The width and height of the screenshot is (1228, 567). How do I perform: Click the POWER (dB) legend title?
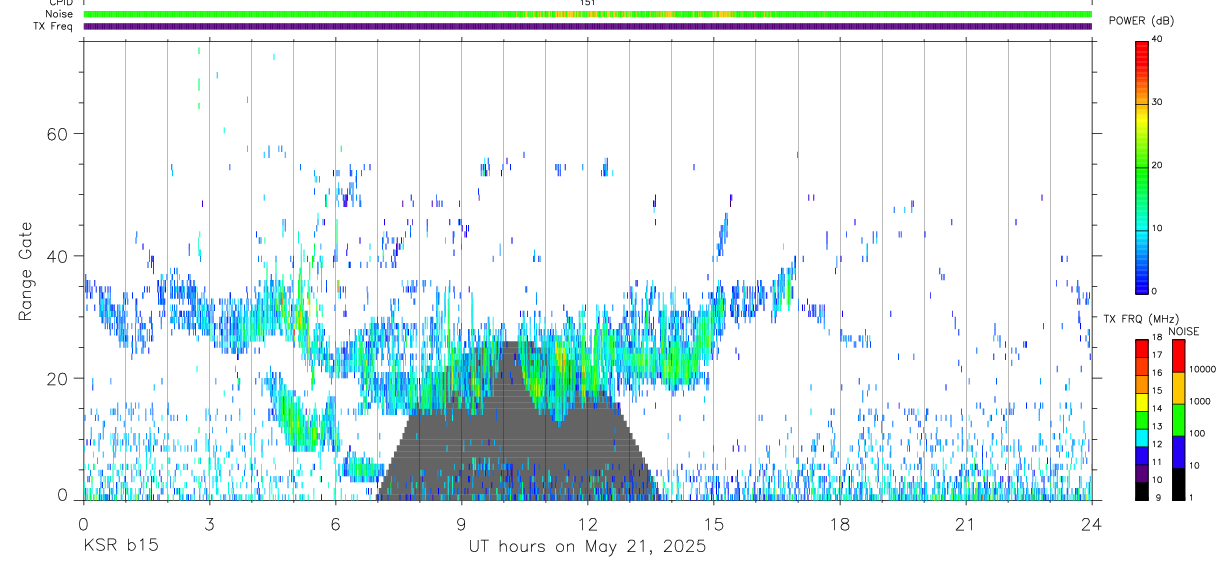pos(1141,21)
